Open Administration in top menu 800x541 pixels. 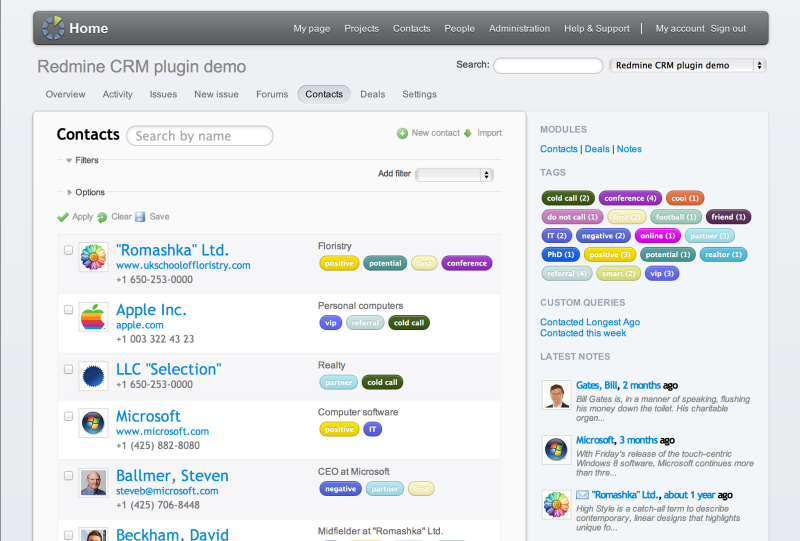click(x=519, y=29)
